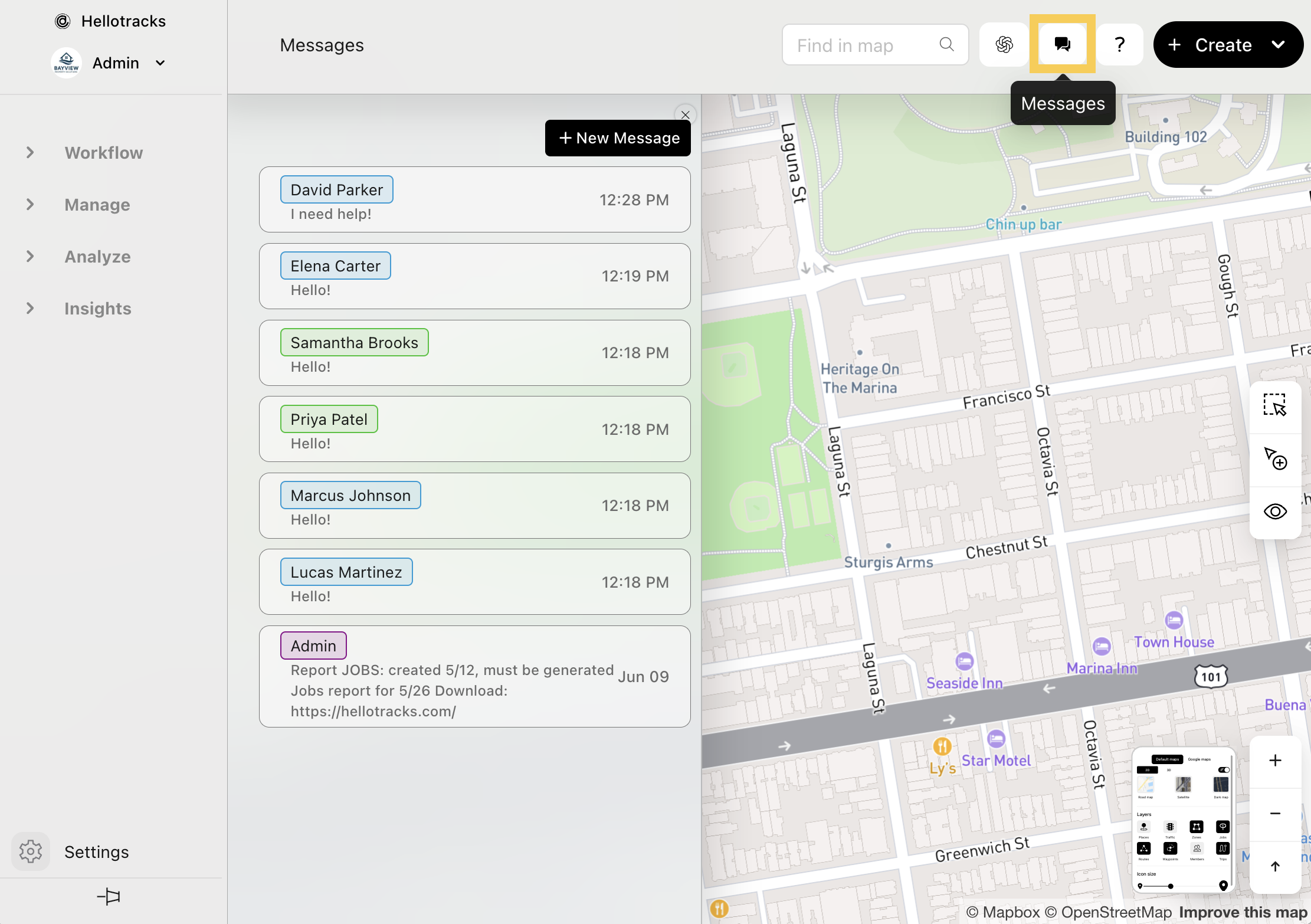
Task: Select the add-point cursor tool
Action: 1274,458
